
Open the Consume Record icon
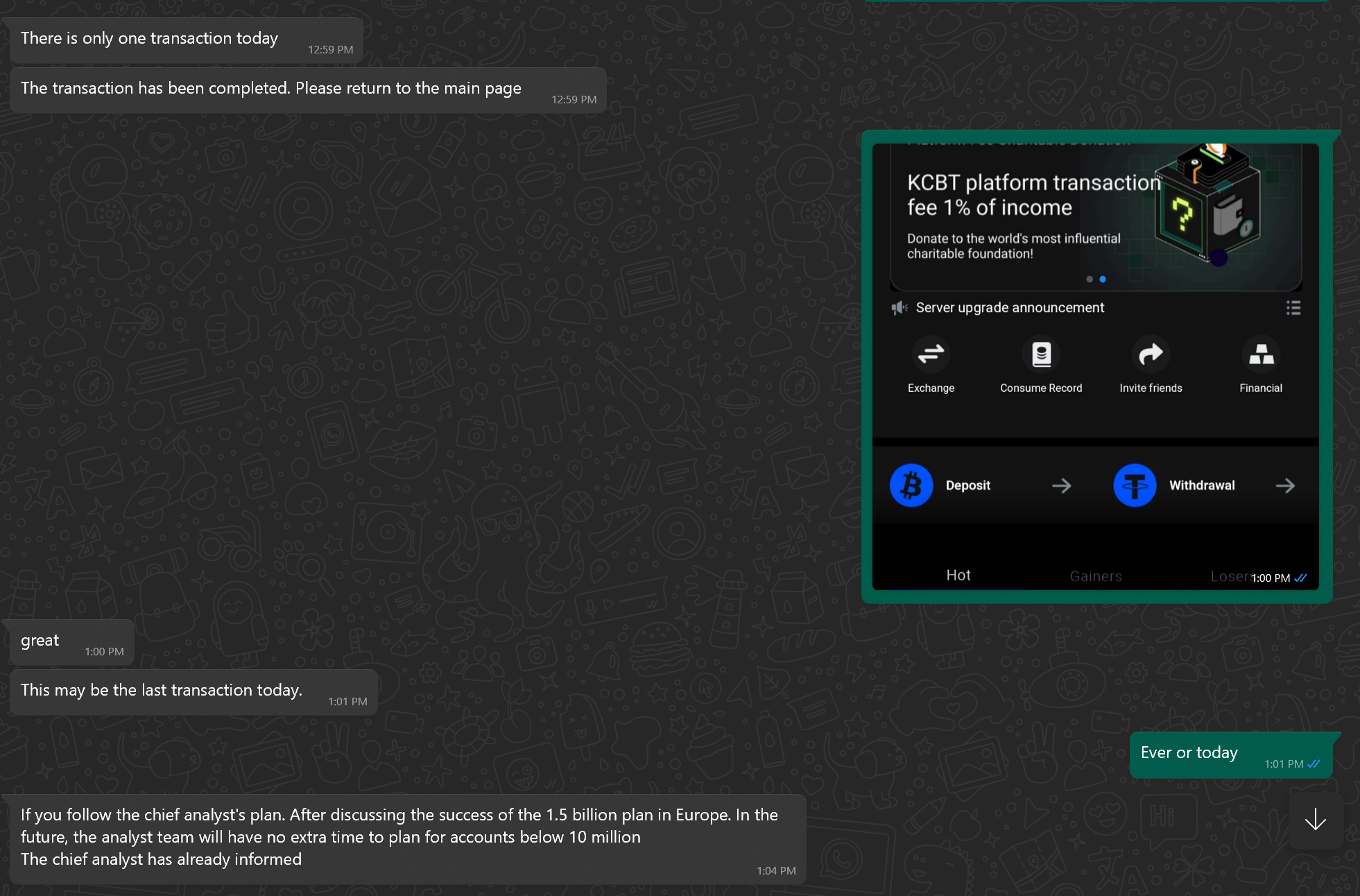tap(1041, 354)
